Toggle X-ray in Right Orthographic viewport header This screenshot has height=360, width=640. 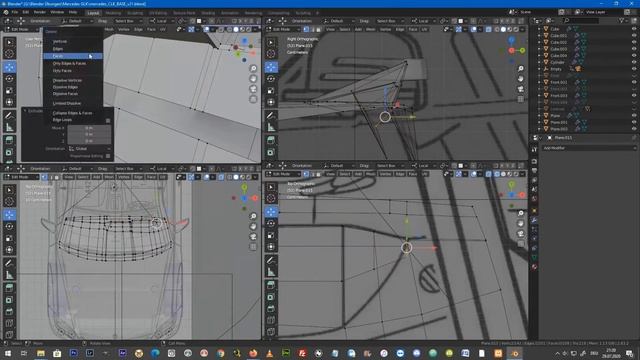(489, 29)
